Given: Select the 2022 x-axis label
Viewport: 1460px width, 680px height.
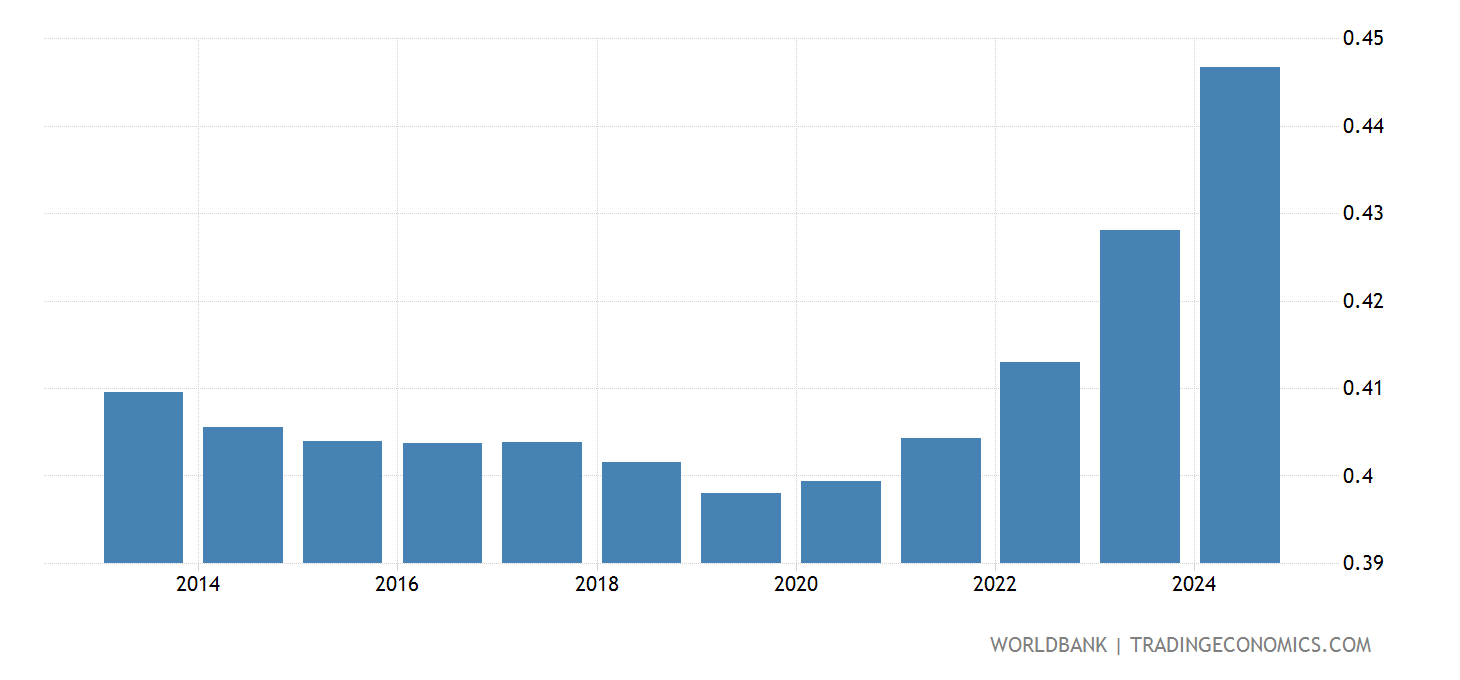Looking at the screenshot, I should point(995,585).
